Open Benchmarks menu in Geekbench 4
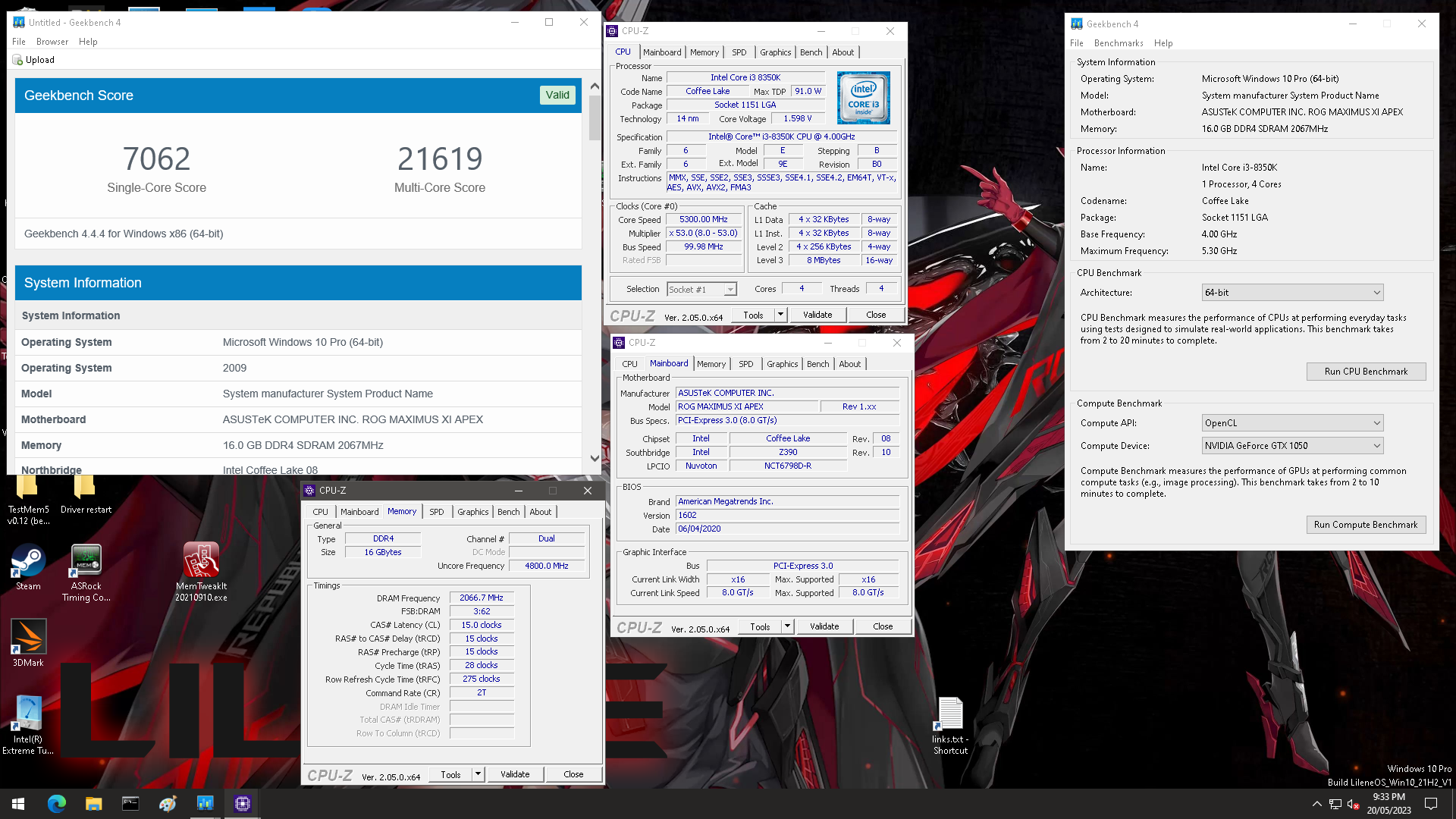Image resolution: width=1456 pixels, height=819 pixels. [1119, 43]
